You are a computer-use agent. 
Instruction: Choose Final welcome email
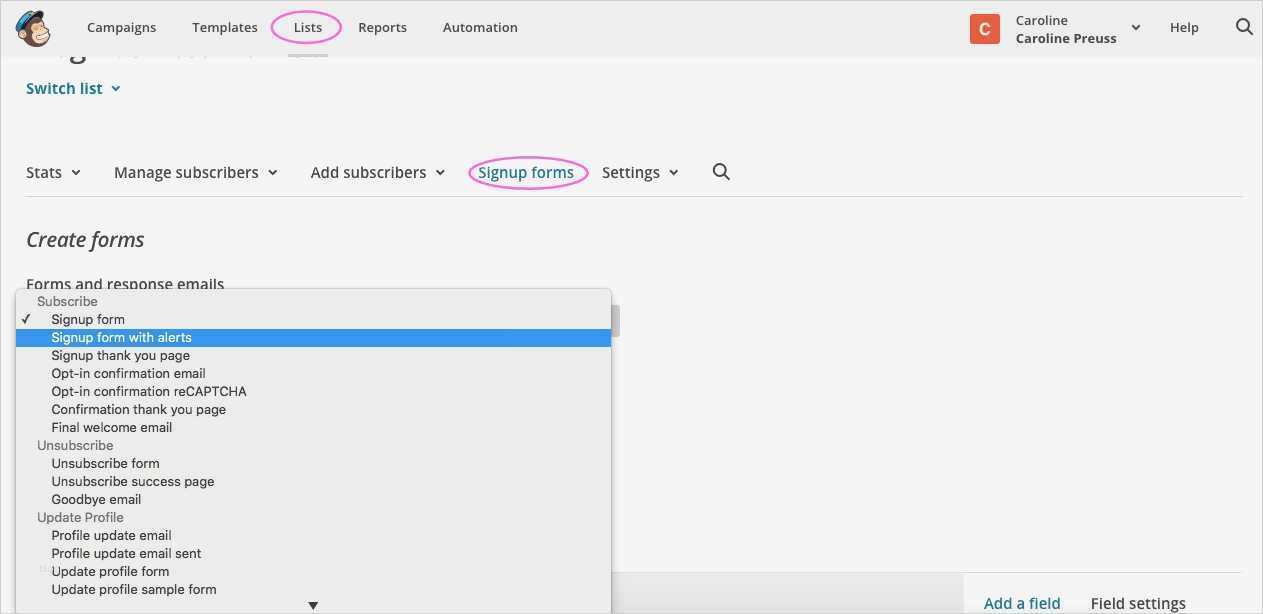pos(313,428)
